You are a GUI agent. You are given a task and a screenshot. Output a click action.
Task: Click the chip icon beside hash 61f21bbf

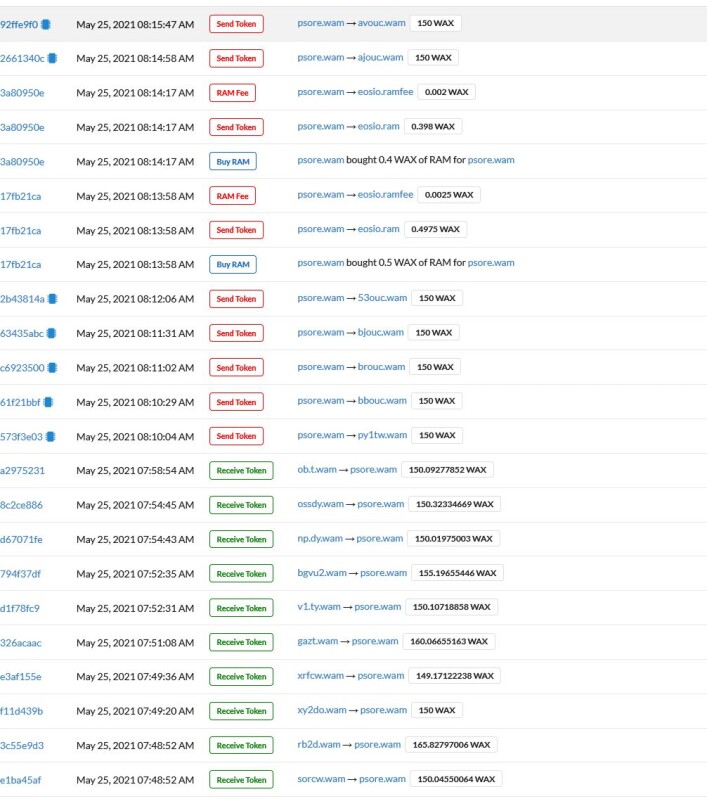(48, 402)
